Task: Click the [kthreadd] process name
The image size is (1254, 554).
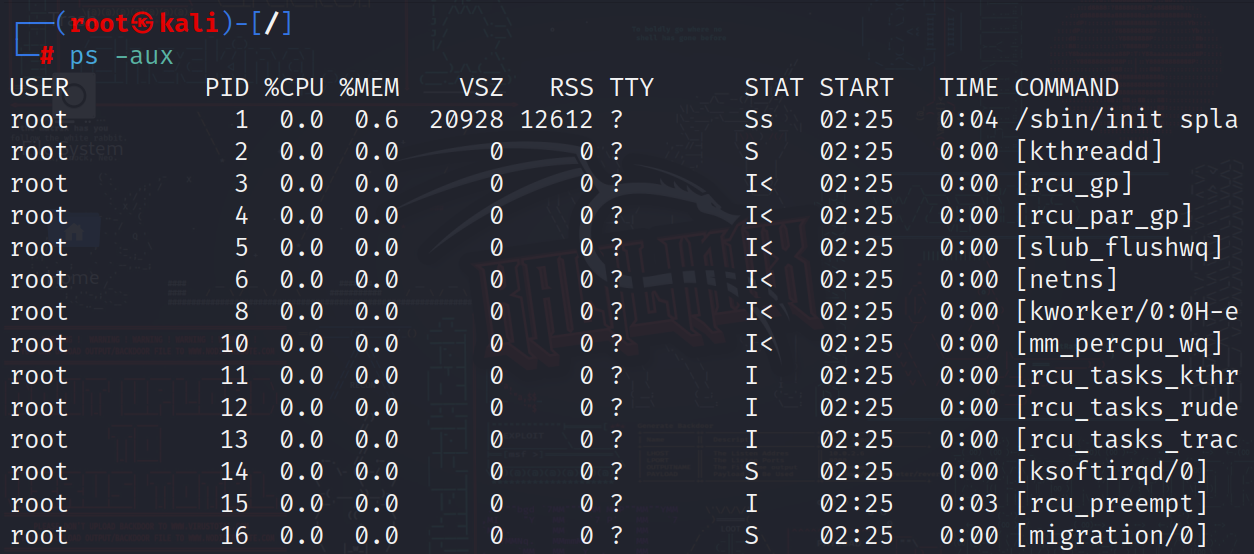Action: 1089,152
